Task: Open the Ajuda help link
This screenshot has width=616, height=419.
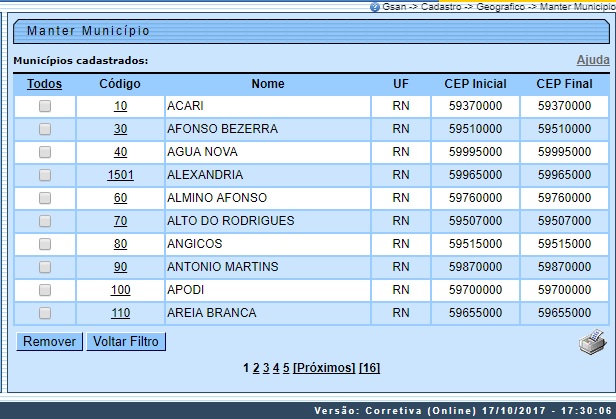Action: tap(593, 60)
